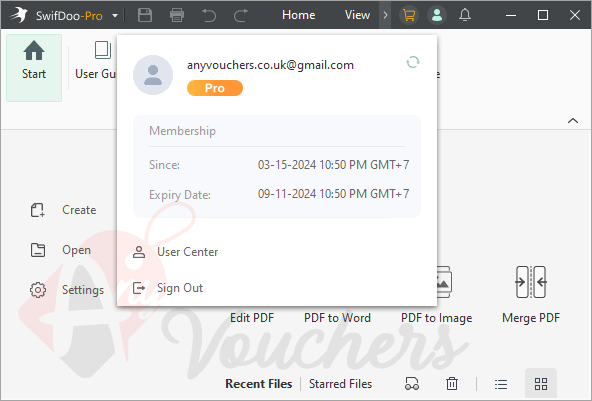The width and height of the screenshot is (592, 401).
Task: Switch to the View ribbon tab
Action: [x=357, y=15]
